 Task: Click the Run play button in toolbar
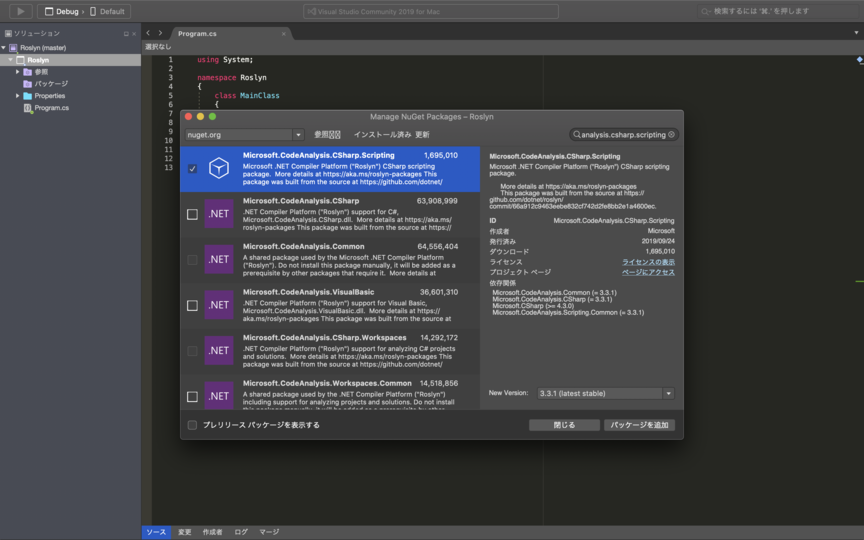[x=20, y=11]
